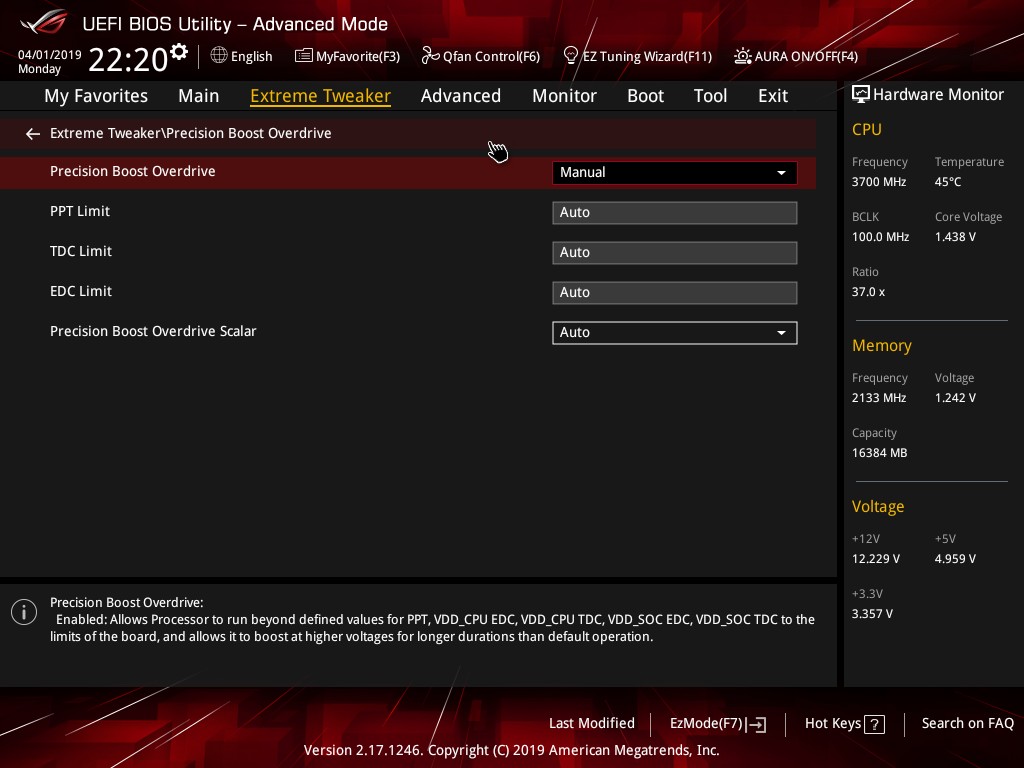The height and width of the screenshot is (768, 1024).
Task: Click the TDC Limit input field
Action: pos(675,252)
